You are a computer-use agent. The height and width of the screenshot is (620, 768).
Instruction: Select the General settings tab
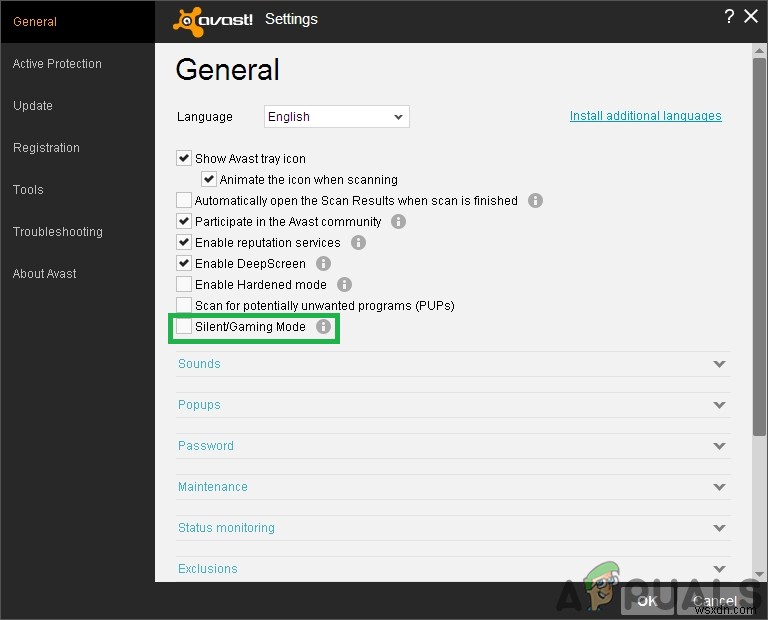(77, 22)
